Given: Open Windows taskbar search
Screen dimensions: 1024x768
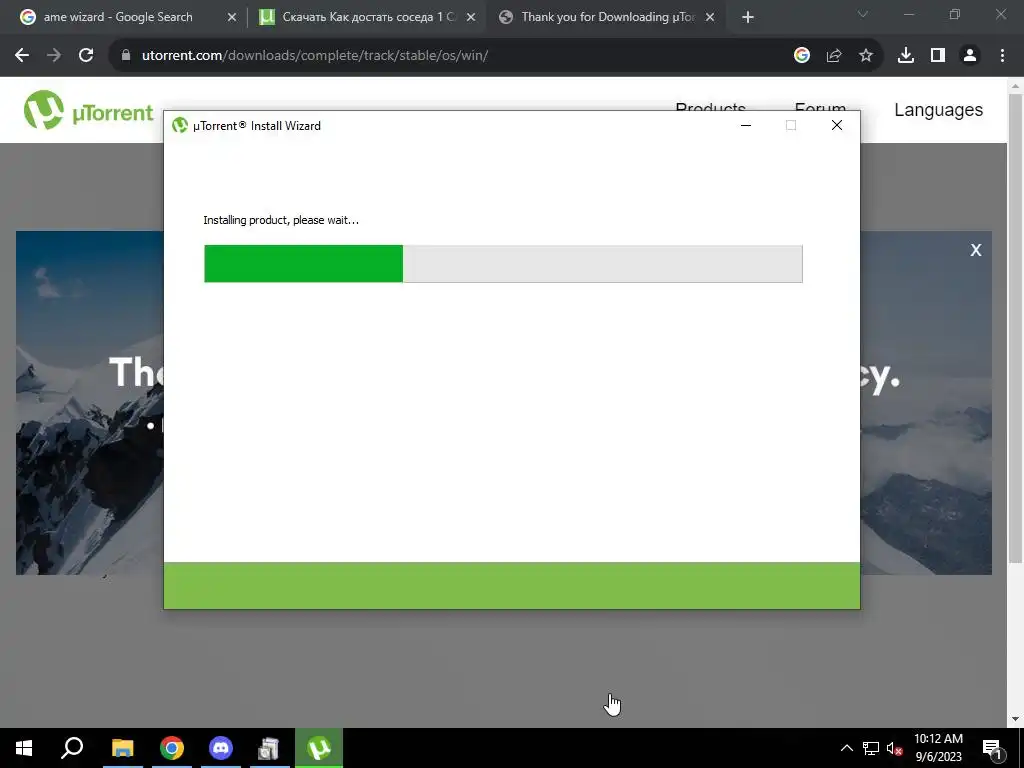Looking at the screenshot, I should point(72,748).
